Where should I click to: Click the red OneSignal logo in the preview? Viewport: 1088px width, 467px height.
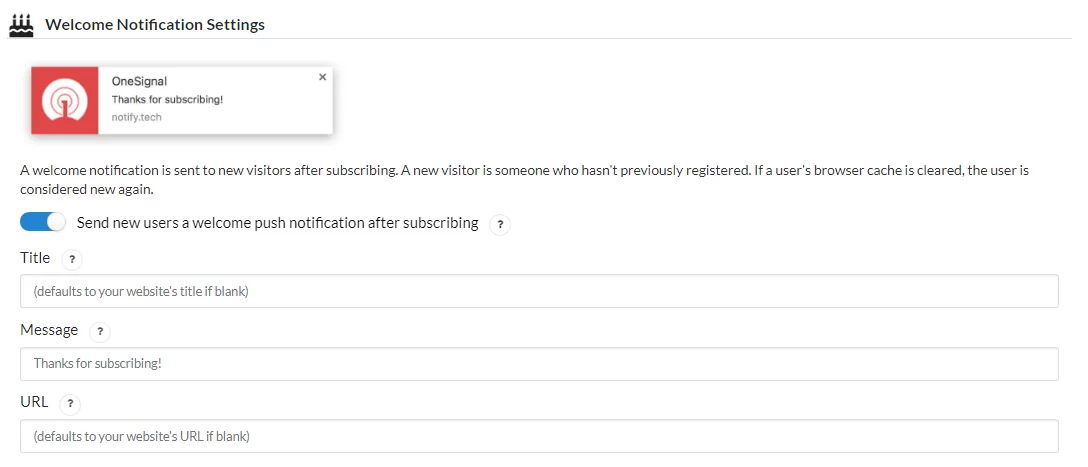click(65, 101)
